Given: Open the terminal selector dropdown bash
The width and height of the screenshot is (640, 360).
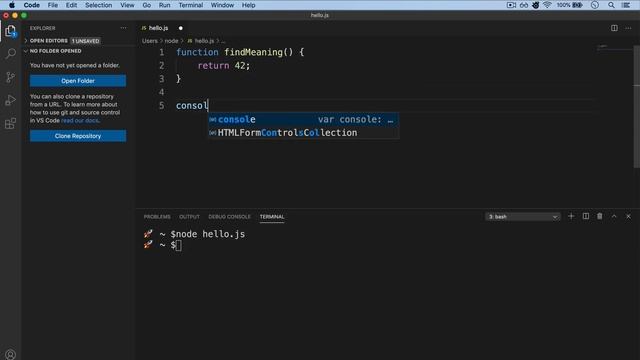Looking at the screenshot, I should tap(523, 217).
